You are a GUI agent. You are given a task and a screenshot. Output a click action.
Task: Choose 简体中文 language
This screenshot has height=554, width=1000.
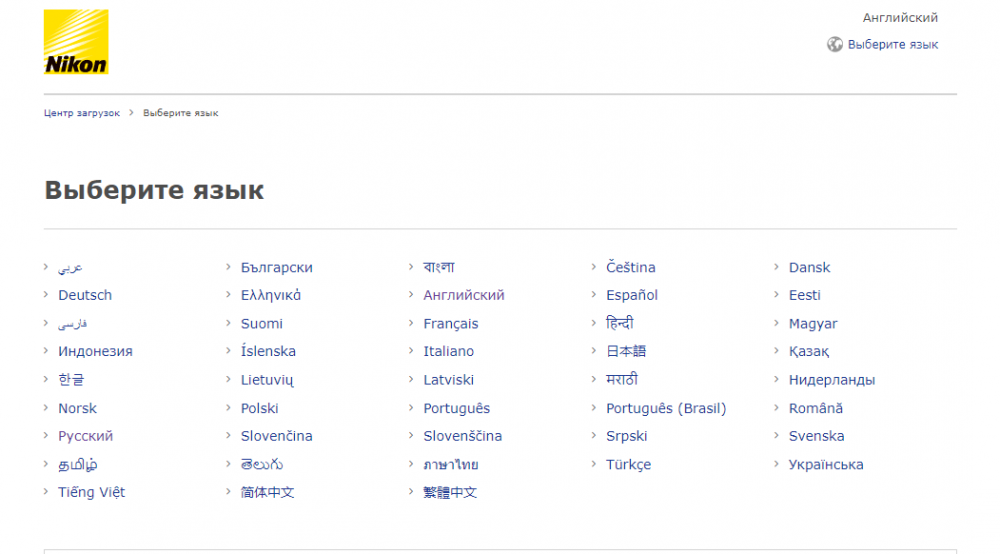[267, 492]
